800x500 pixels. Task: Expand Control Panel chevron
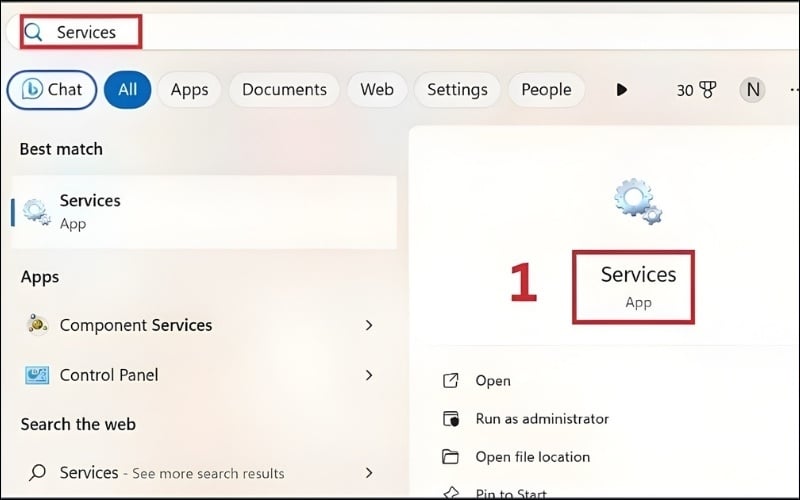[369, 376]
